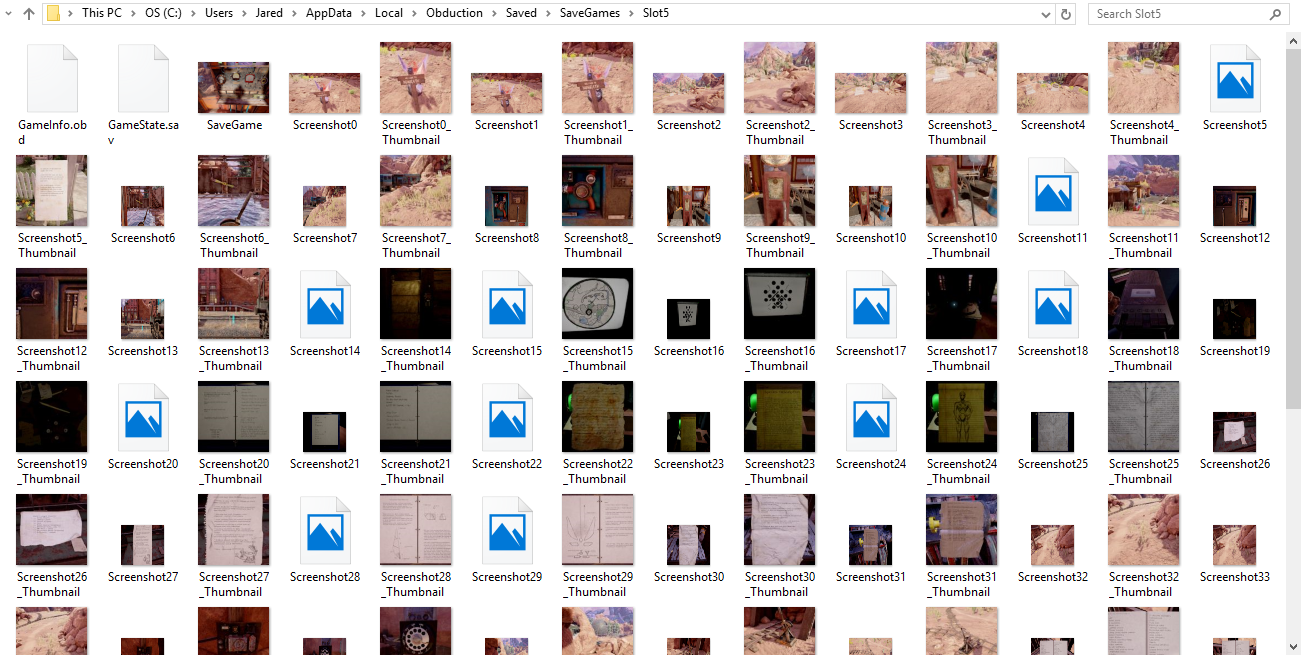Click the Up one level arrow
This screenshot has height=656, width=1301.
click(x=29, y=14)
